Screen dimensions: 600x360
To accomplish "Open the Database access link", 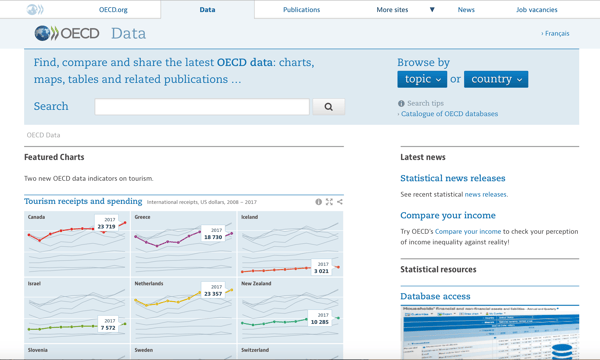I will click(435, 296).
